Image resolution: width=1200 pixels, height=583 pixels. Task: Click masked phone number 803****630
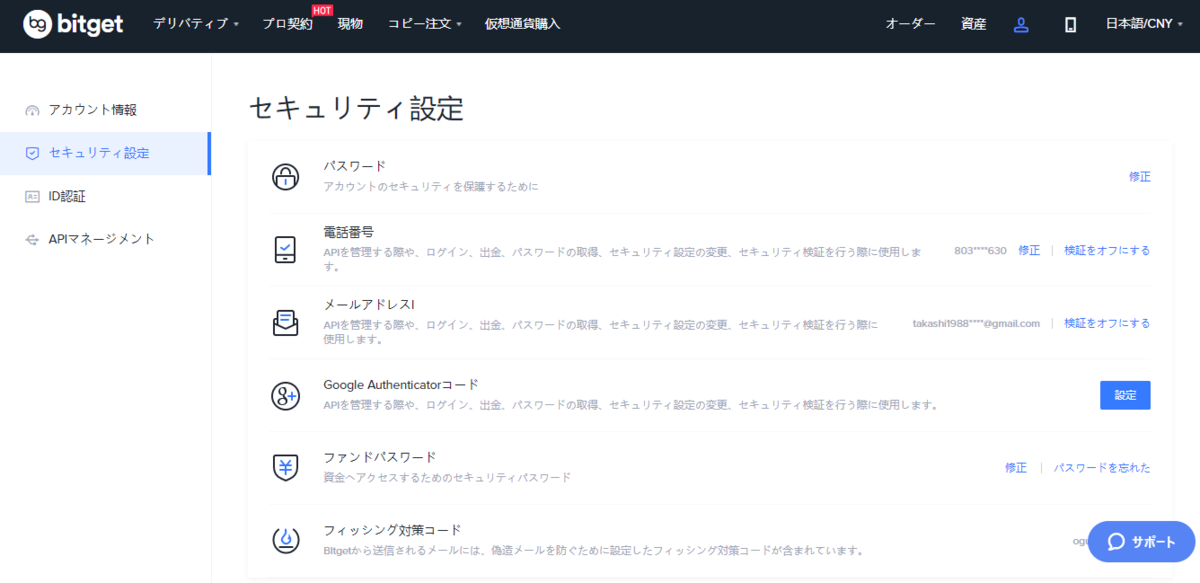pyautogui.click(x=980, y=250)
